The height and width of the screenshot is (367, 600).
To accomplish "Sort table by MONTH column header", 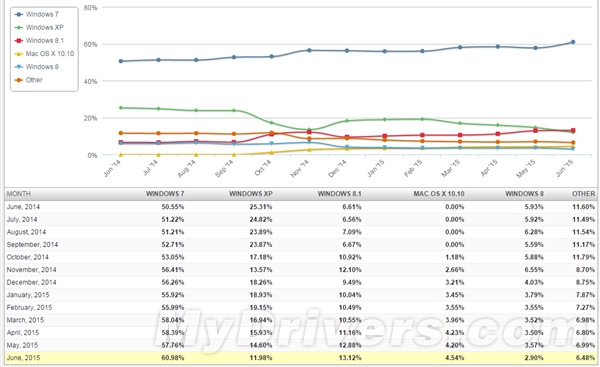I will click(19, 194).
